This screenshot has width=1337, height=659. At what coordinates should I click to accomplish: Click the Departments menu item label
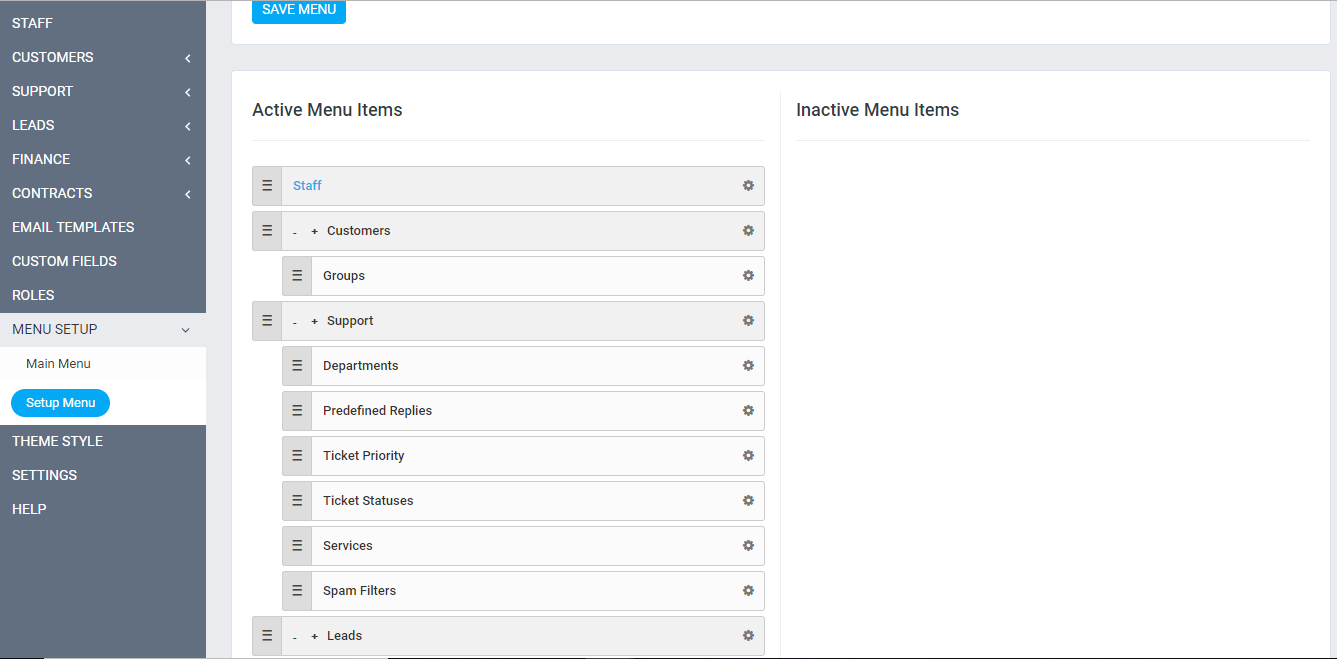click(360, 366)
